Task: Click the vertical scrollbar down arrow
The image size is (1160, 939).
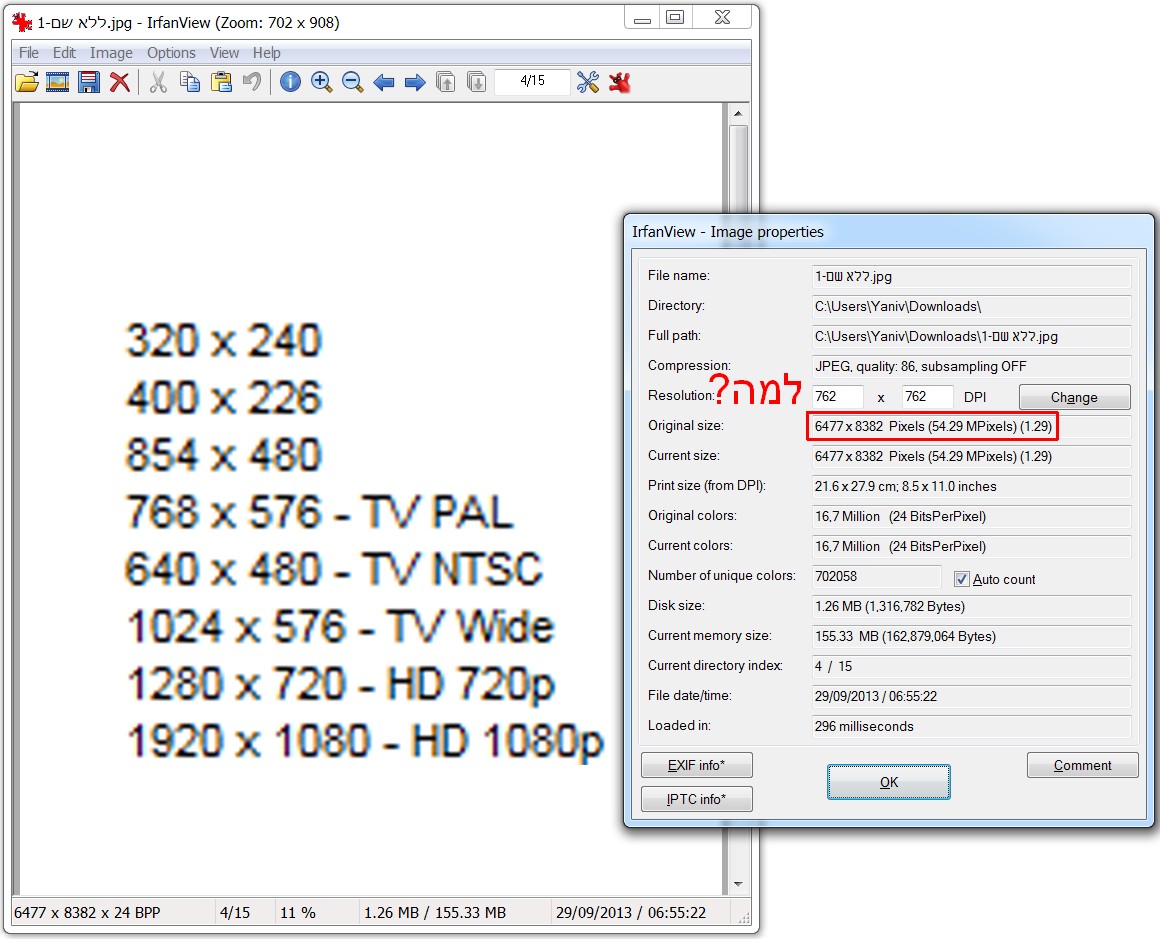Action: pyautogui.click(x=738, y=884)
